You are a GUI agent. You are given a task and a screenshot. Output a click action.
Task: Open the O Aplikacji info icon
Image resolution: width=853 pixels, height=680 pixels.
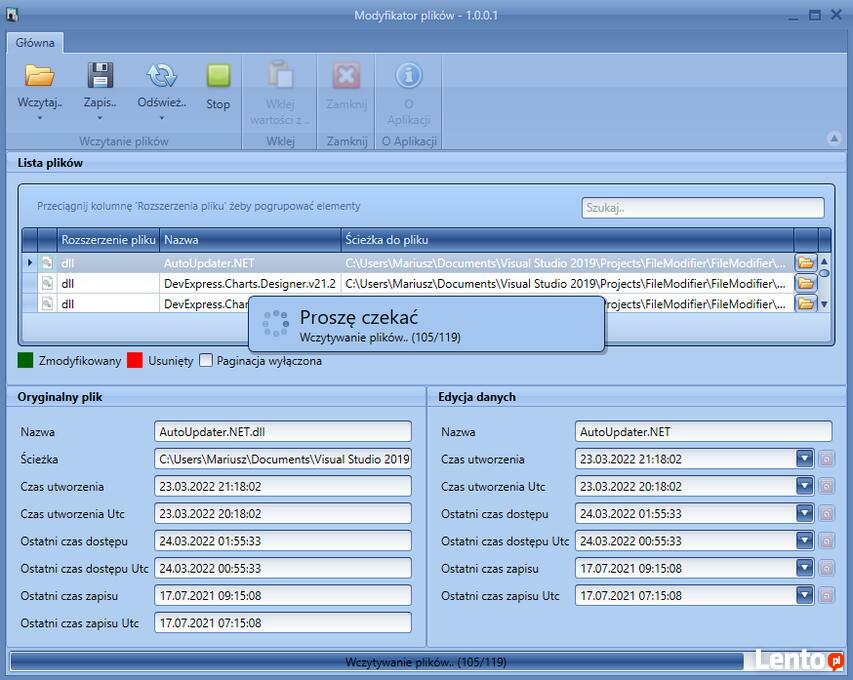(408, 76)
